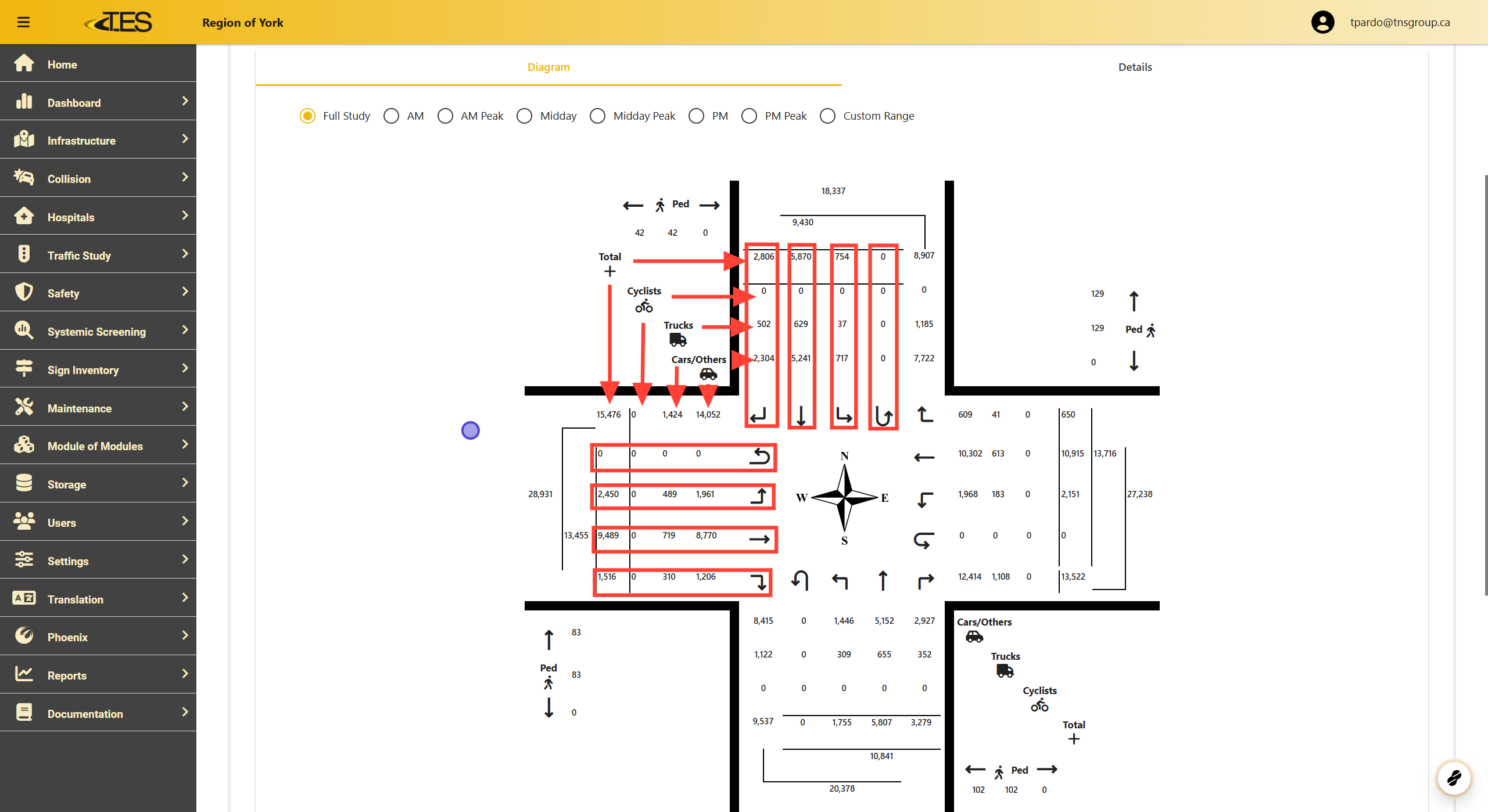Image resolution: width=1488 pixels, height=812 pixels.
Task: Click the Hospitals sidebar icon
Action: point(24,216)
